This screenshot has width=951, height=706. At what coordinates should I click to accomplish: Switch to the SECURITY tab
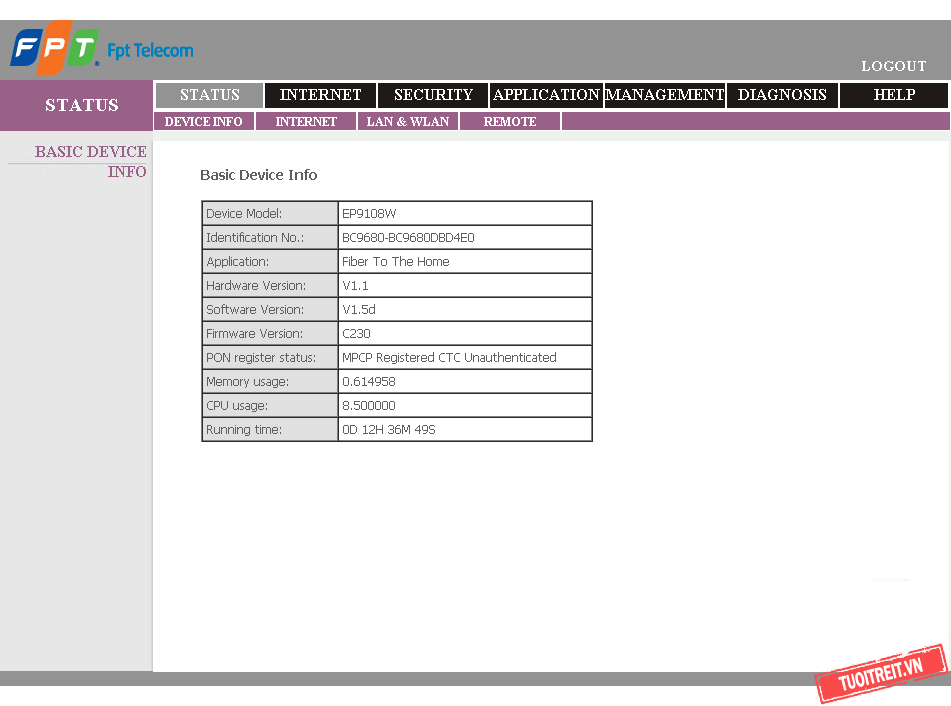[433, 95]
